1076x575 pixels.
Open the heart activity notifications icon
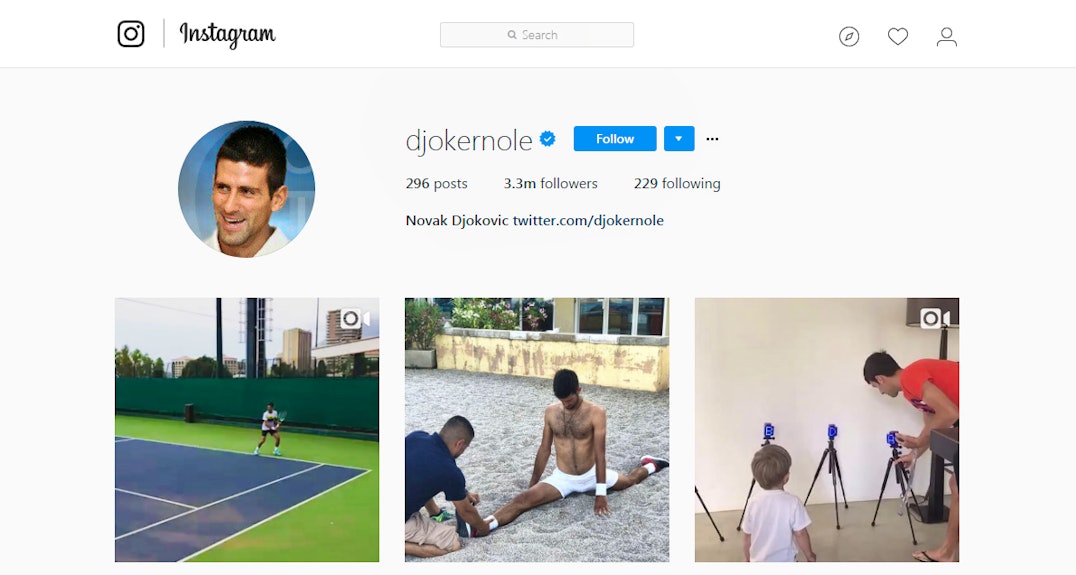click(x=898, y=36)
